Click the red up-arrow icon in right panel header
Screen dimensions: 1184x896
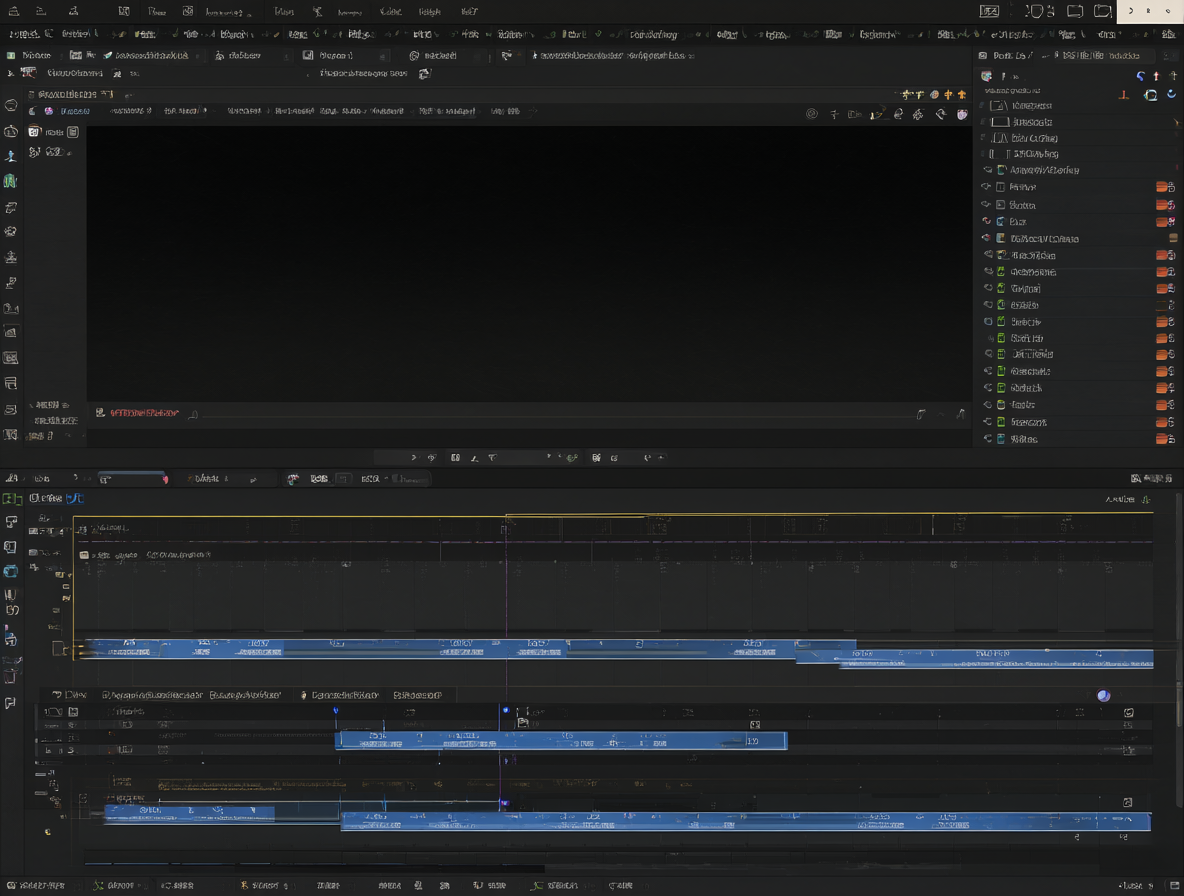tap(1156, 76)
